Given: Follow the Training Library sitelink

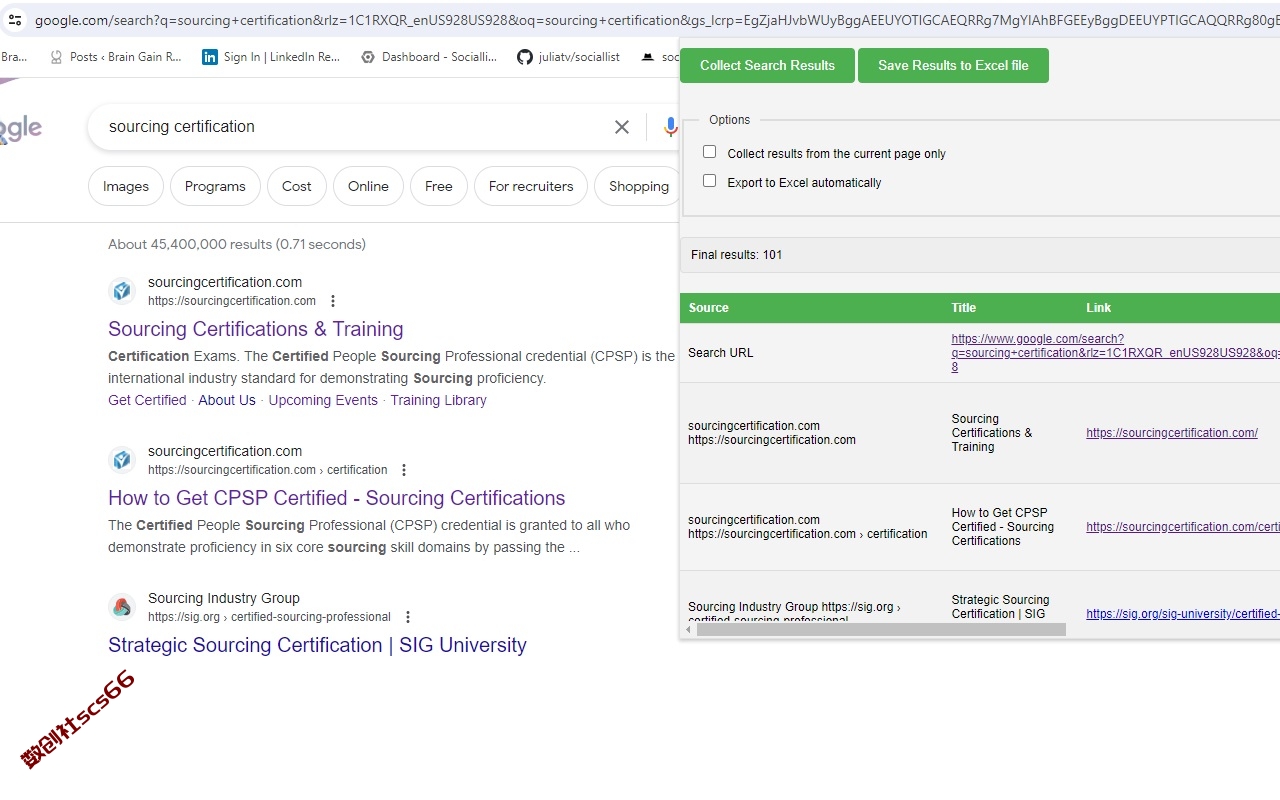Looking at the screenshot, I should (438, 400).
